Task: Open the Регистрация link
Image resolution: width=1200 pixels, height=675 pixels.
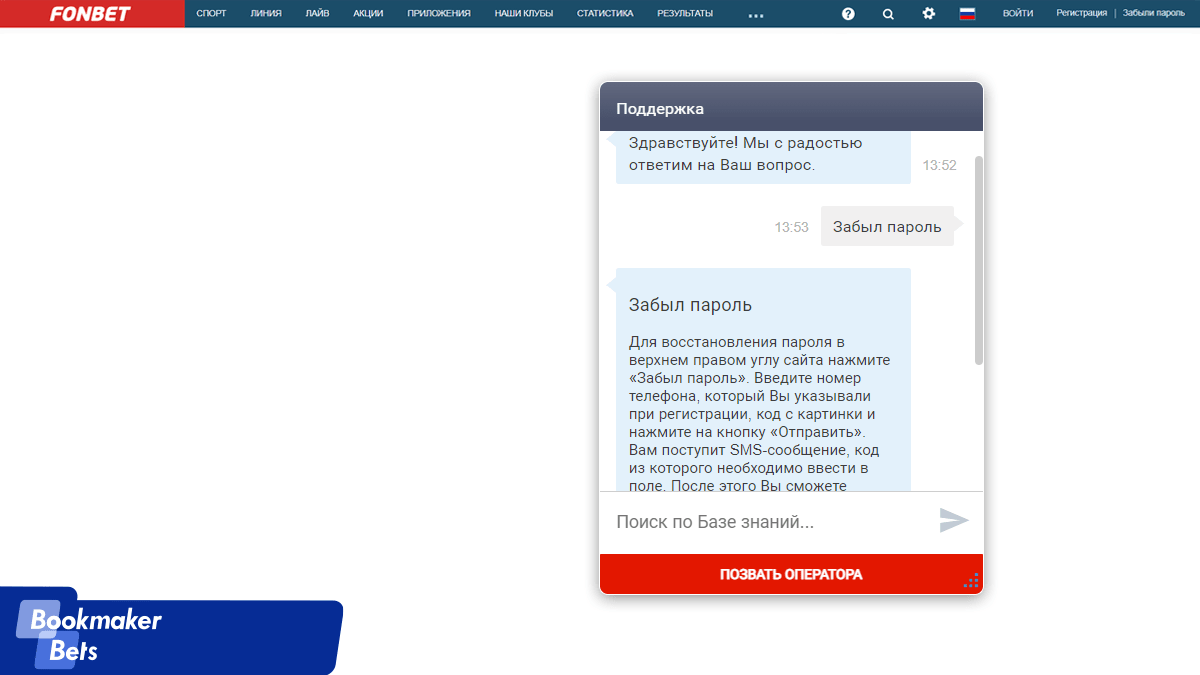Action: (x=1081, y=14)
